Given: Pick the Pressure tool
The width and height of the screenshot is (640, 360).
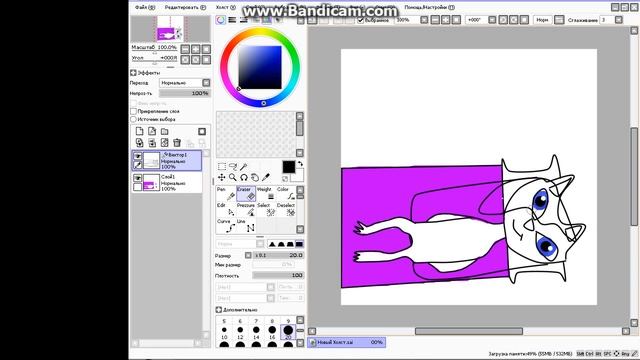Looking at the screenshot, I should (x=246, y=210).
